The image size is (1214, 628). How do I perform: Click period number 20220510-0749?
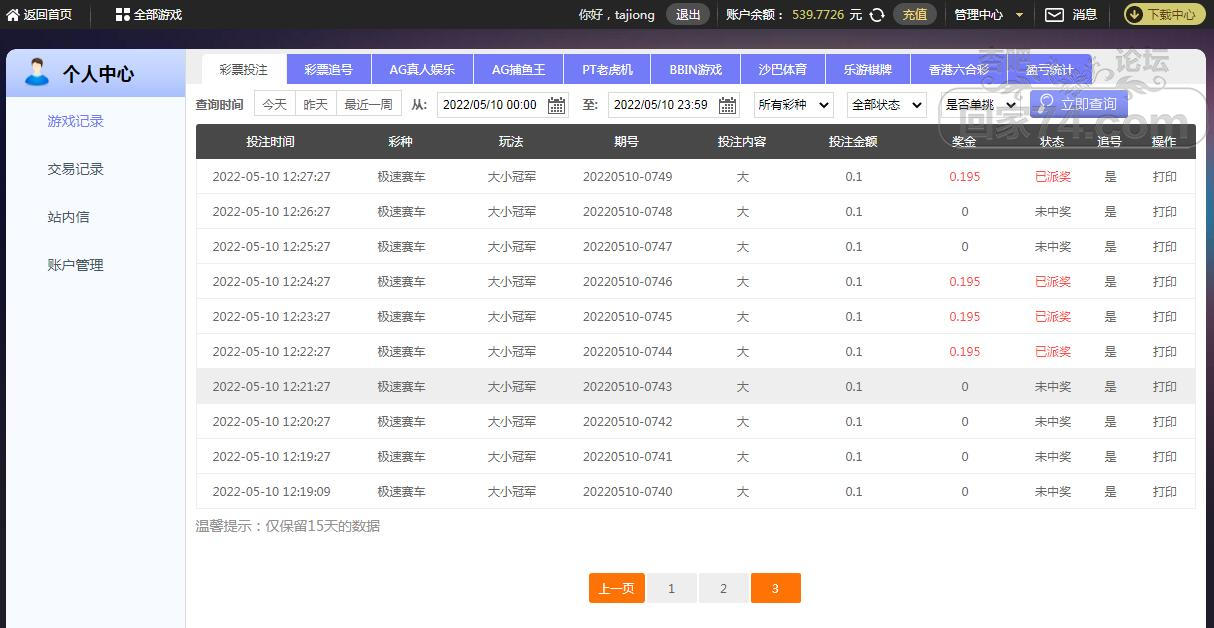(x=628, y=177)
